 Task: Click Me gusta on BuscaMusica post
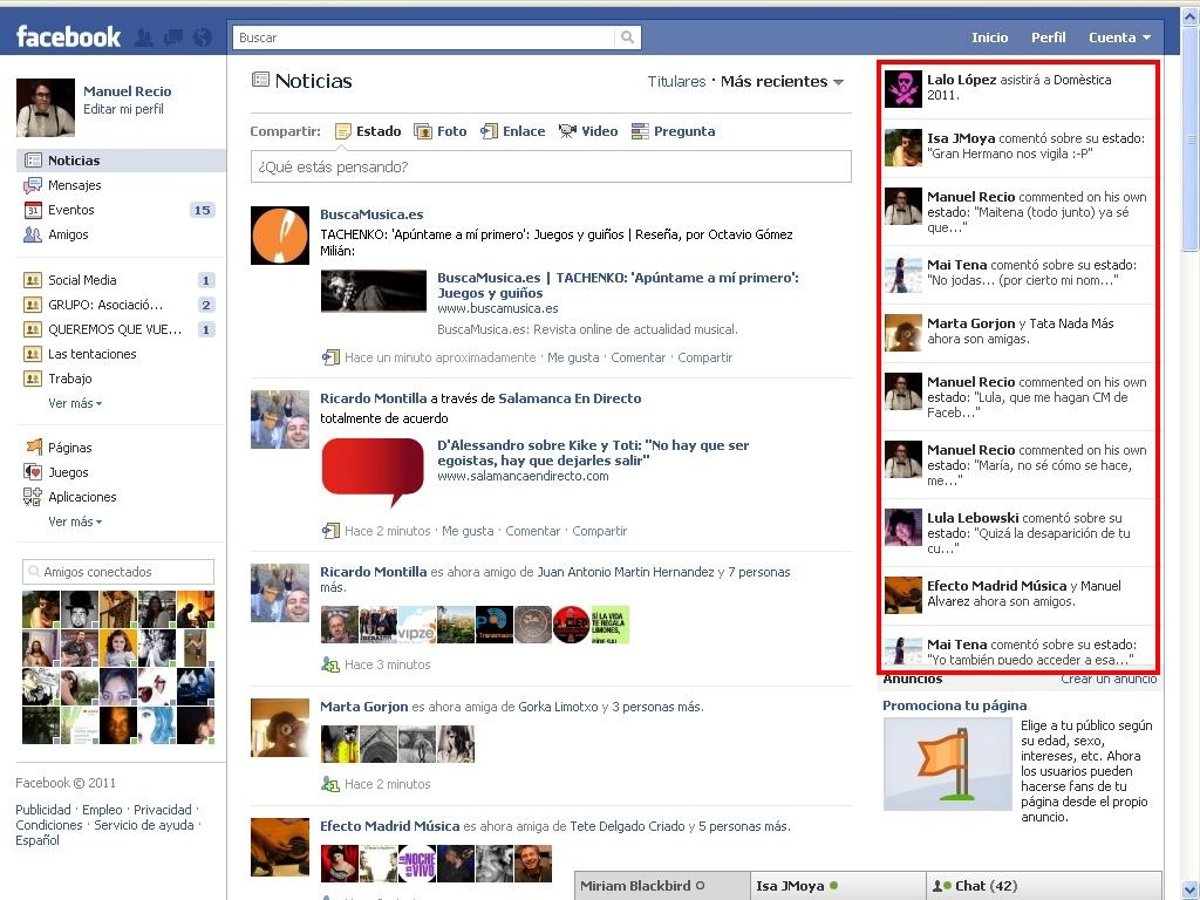pos(573,358)
